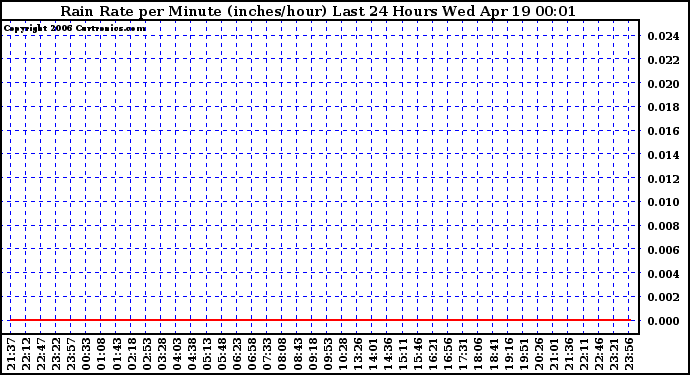Click the 04:38 time label
Screen dimensions: 690x375
point(191,354)
